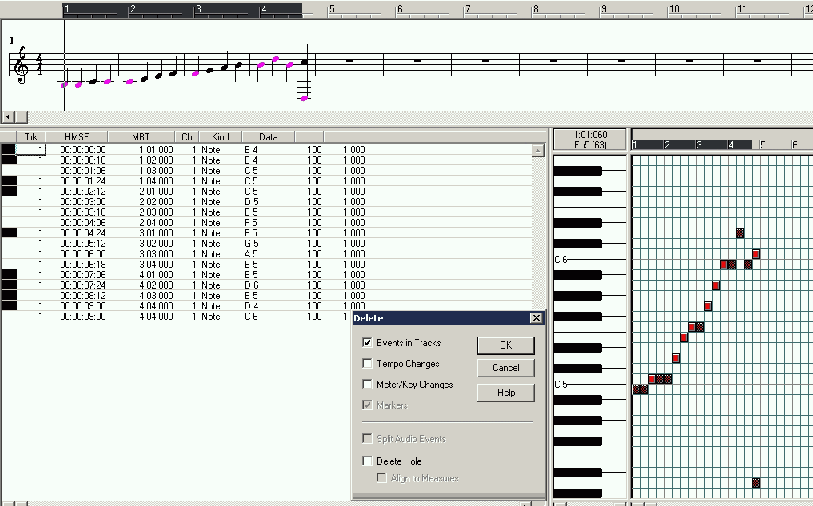The width and height of the screenshot is (813, 506).
Task: Click measure 5 on the staff ruler
Action: pos(332,9)
